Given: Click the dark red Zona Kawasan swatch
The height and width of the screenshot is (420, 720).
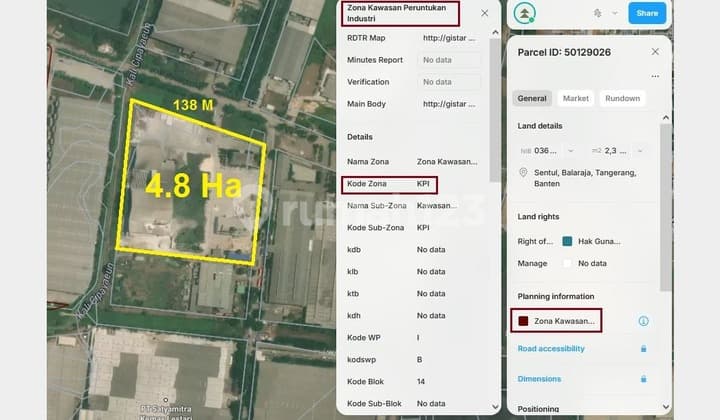Looking at the screenshot, I should [x=523, y=321].
